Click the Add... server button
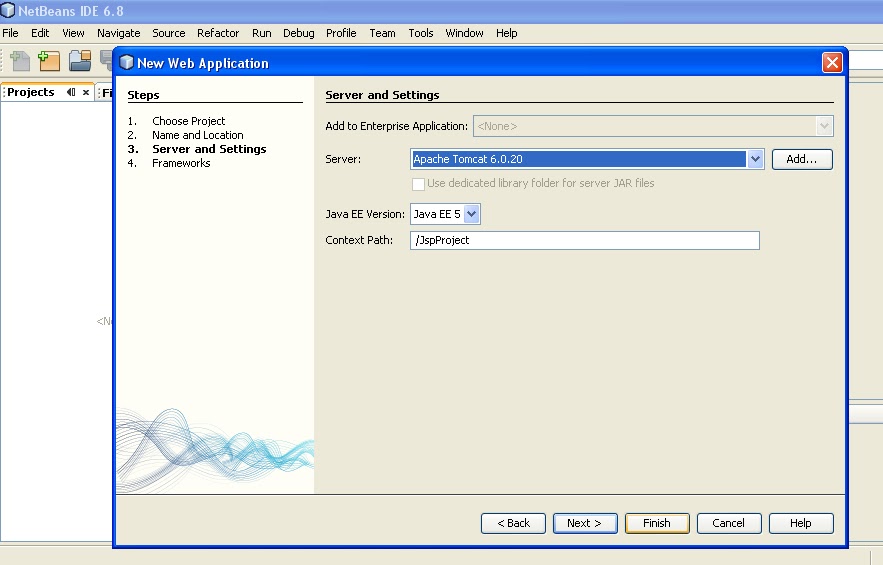This screenshot has width=883, height=565. (802, 159)
